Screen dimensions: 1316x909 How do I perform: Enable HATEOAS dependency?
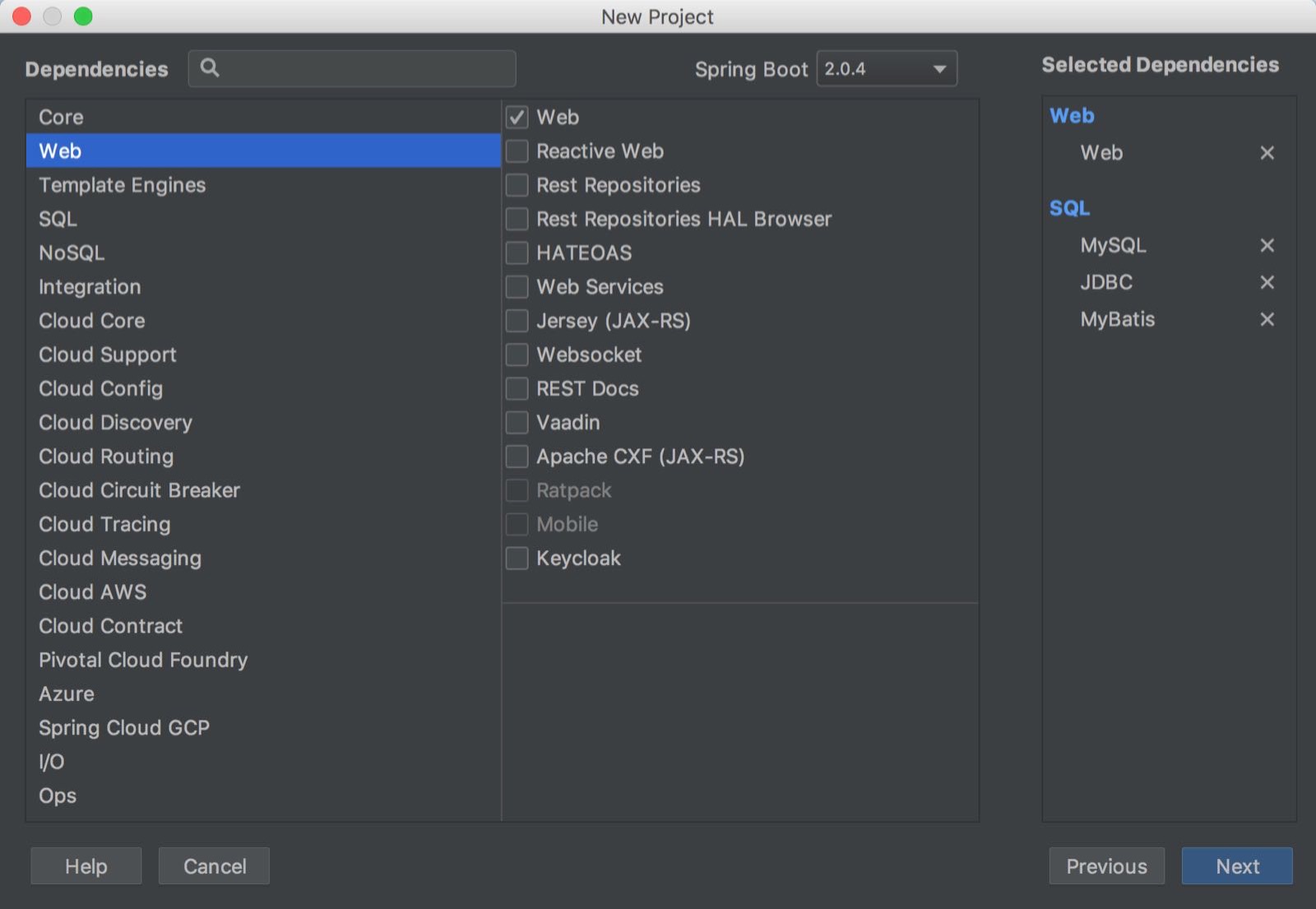[517, 253]
